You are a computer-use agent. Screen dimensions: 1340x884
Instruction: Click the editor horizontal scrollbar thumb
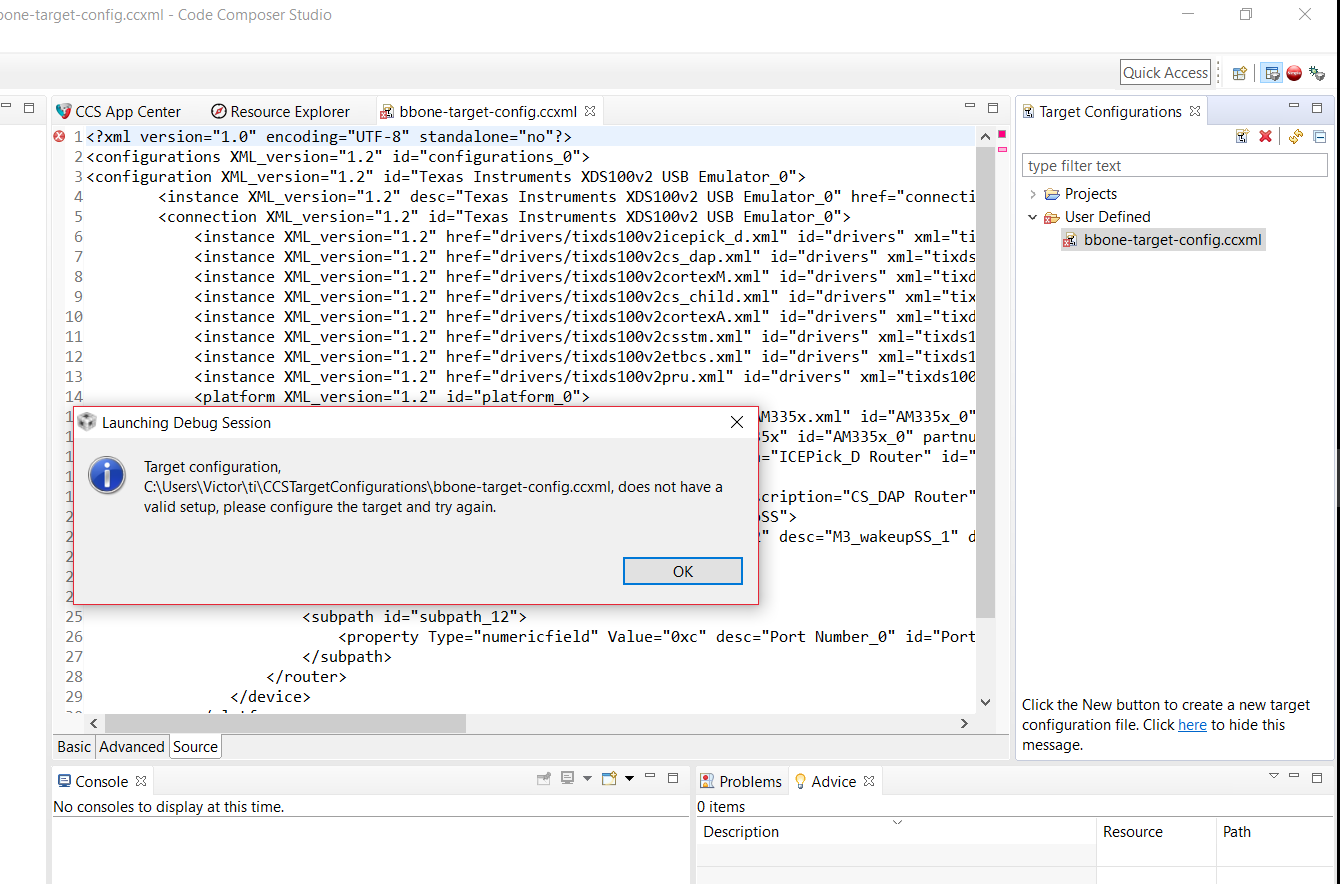click(x=285, y=723)
